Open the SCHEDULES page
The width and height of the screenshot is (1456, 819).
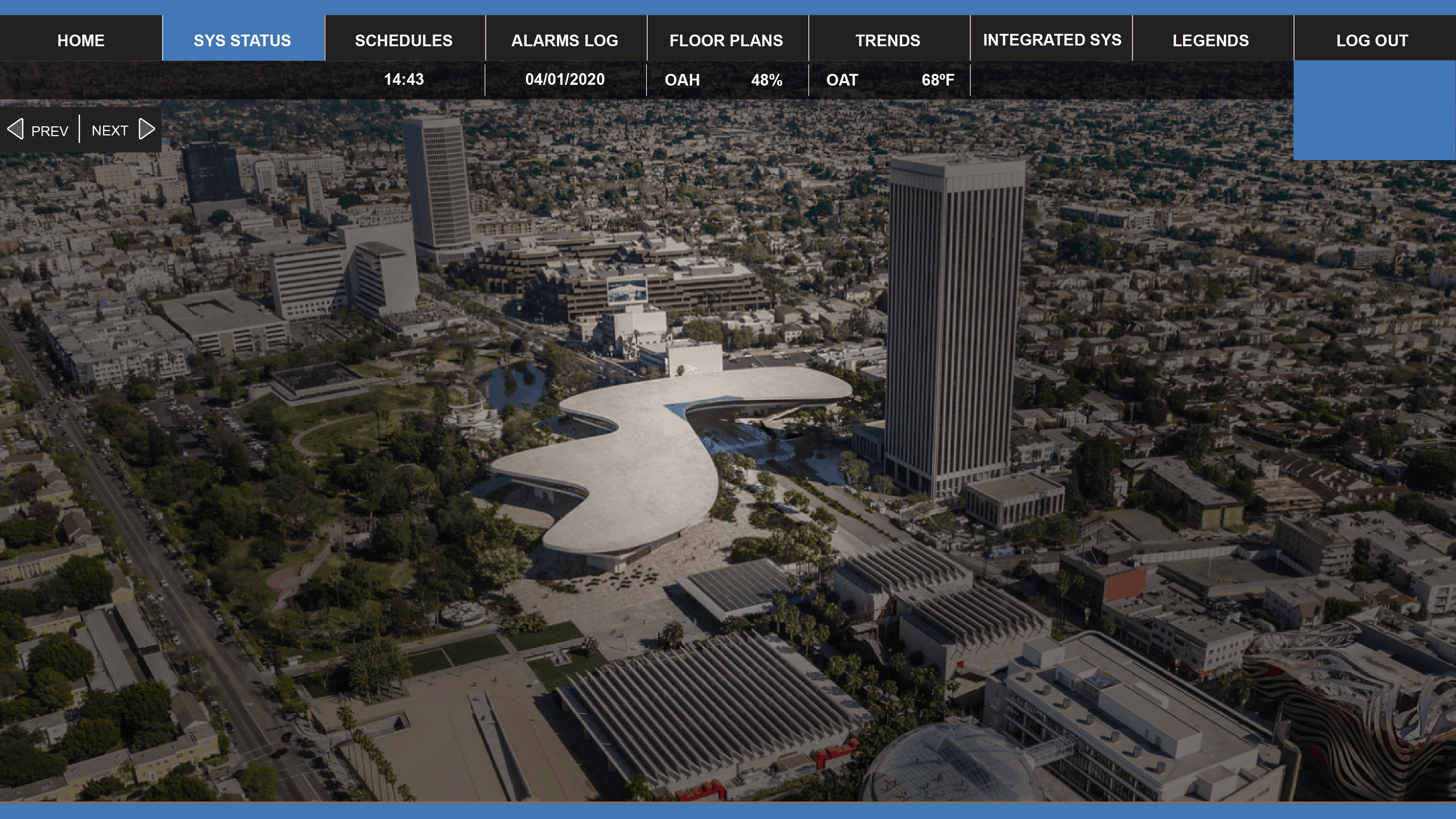tap(404, 41)
